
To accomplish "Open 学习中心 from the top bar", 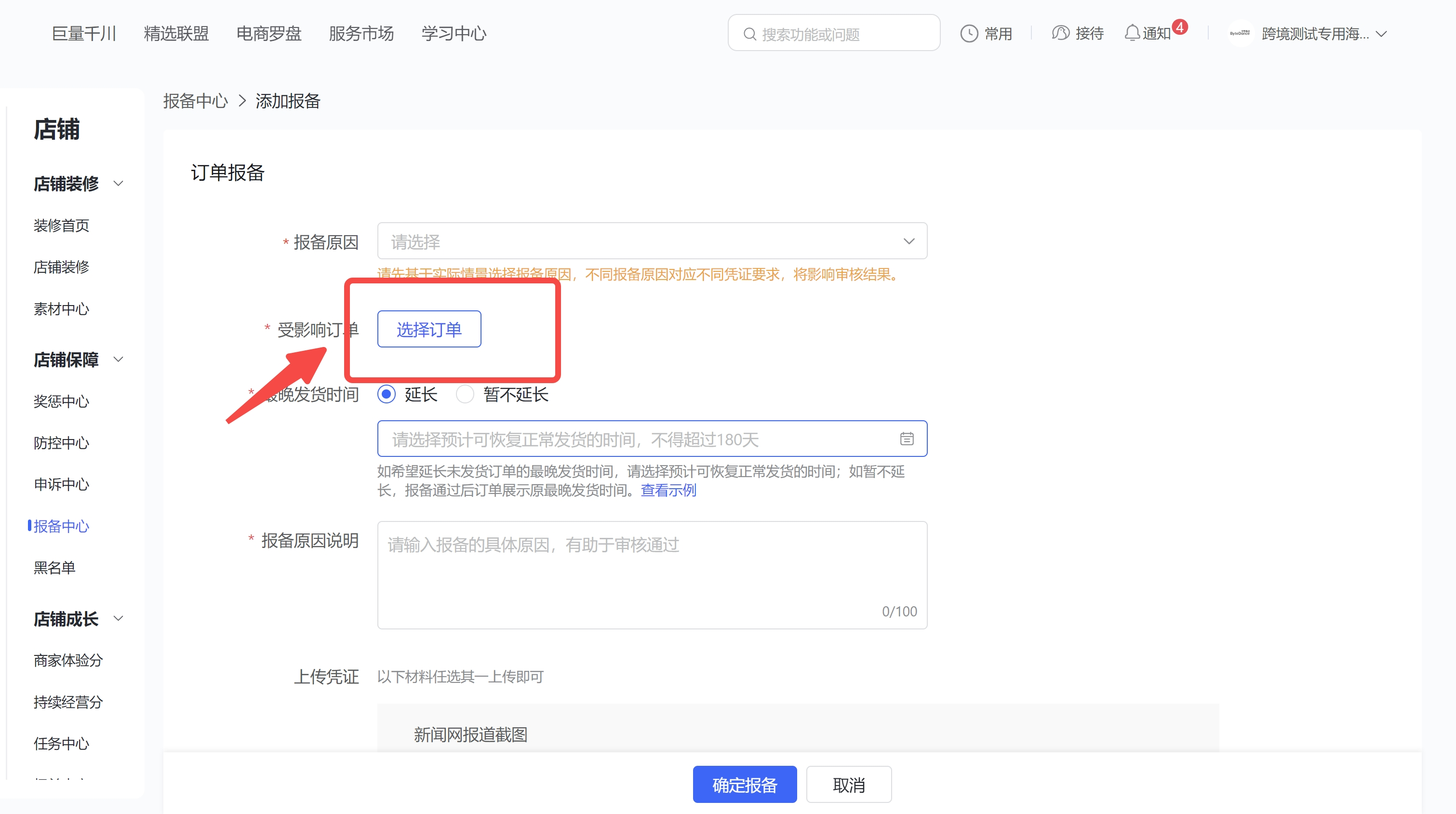I will pyautogui.click(x=453, y=33).
